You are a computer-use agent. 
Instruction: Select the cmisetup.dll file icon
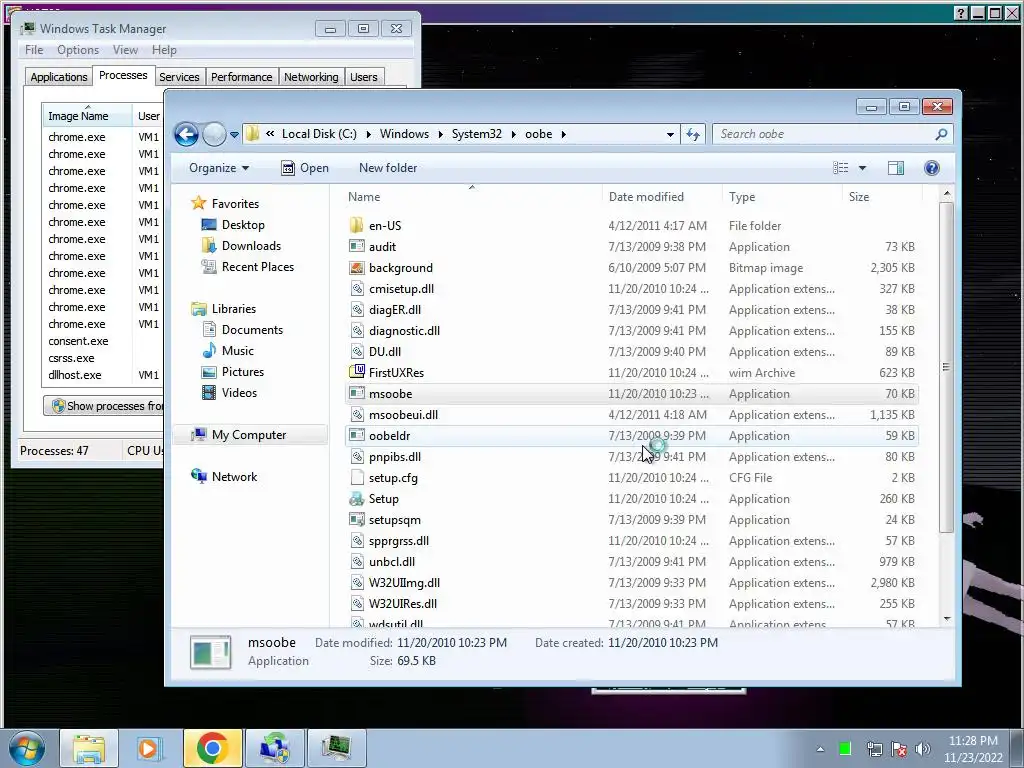pos(357,289)
